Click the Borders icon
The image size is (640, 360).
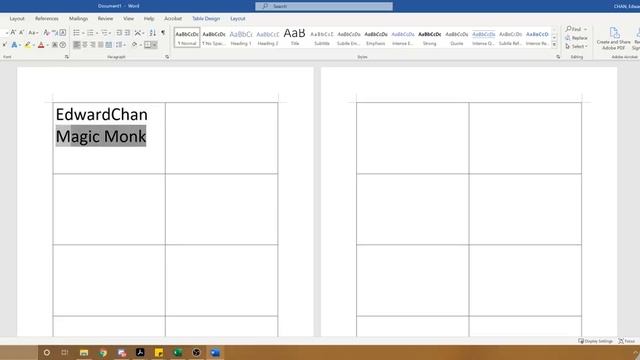tap(148, 45)
